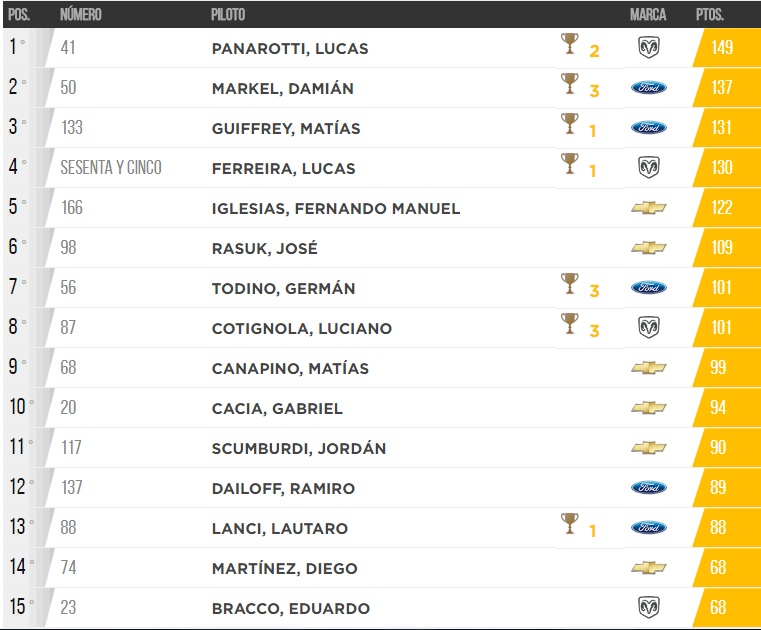Click the RAM logo for Bracco, Eduardo
This screenshot has width=761, height=630.
(x=649, y=607)
